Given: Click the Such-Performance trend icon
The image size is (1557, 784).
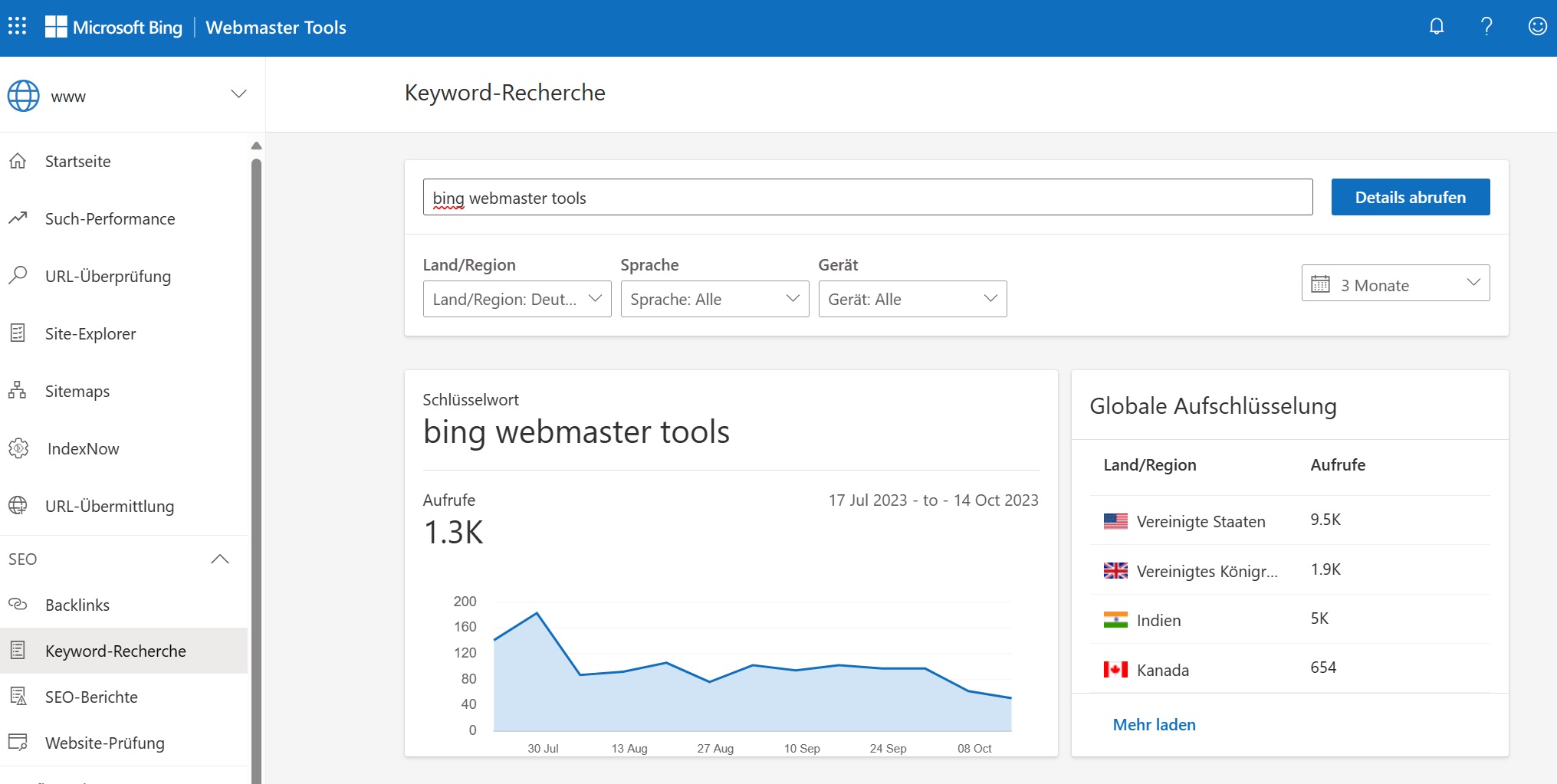Looking at the screenshot, I should [18, 218].
